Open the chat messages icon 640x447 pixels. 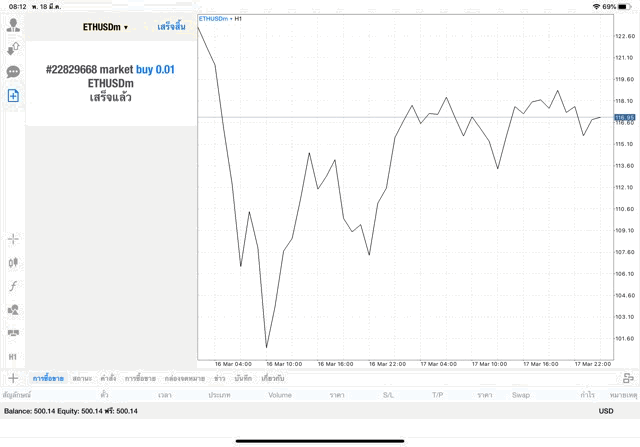14,72
